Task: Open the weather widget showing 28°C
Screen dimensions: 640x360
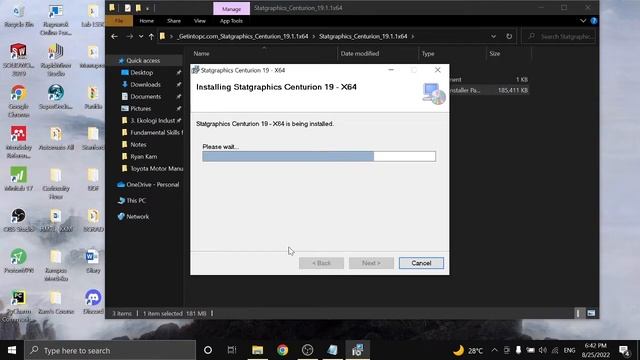Action: (468, 350)
